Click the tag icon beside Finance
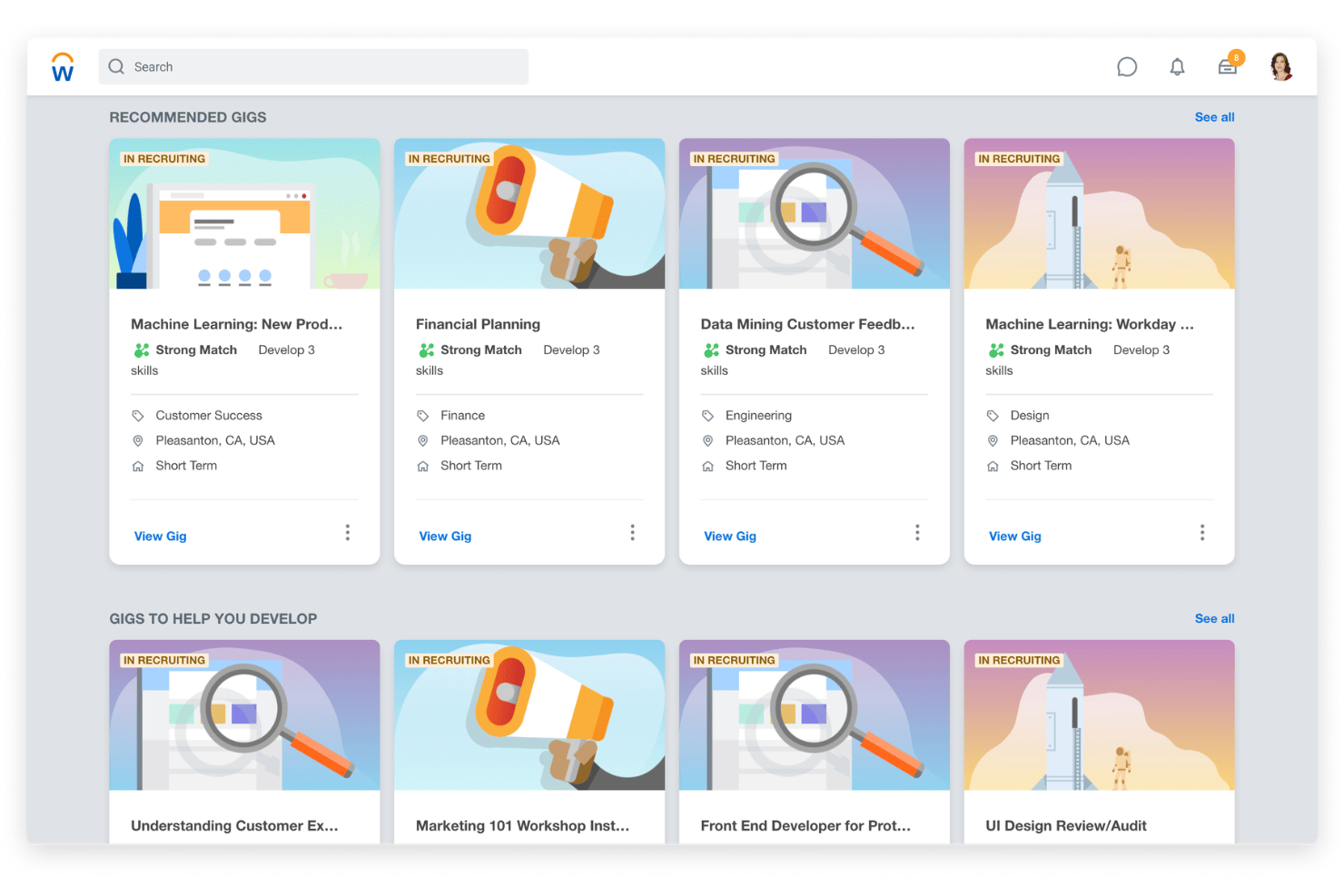Image resolution: width=1344 pixels, height=896 pixels. point(423,416)
